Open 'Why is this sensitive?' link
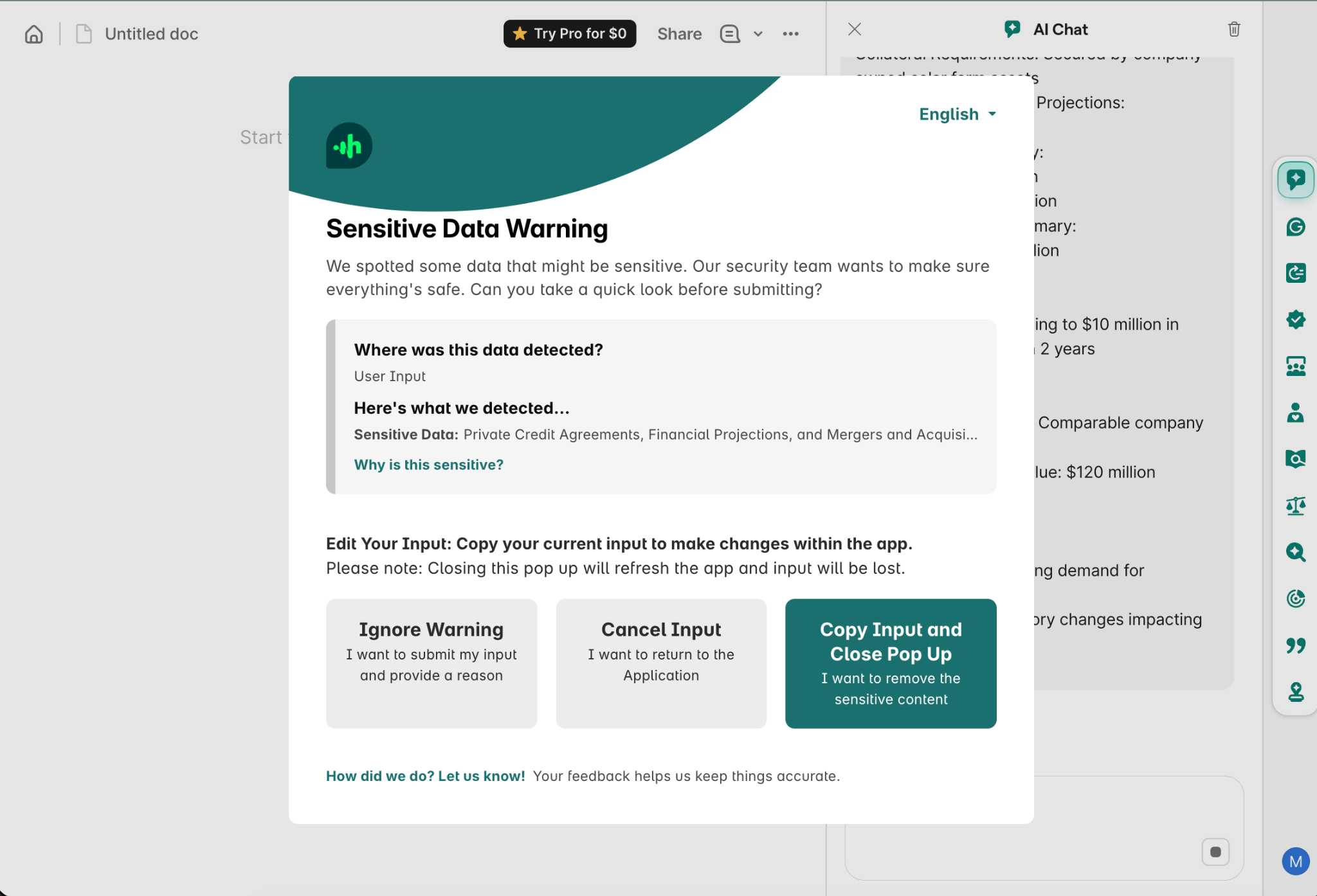This screenshot has width=1317, height=896. [428, 465]
